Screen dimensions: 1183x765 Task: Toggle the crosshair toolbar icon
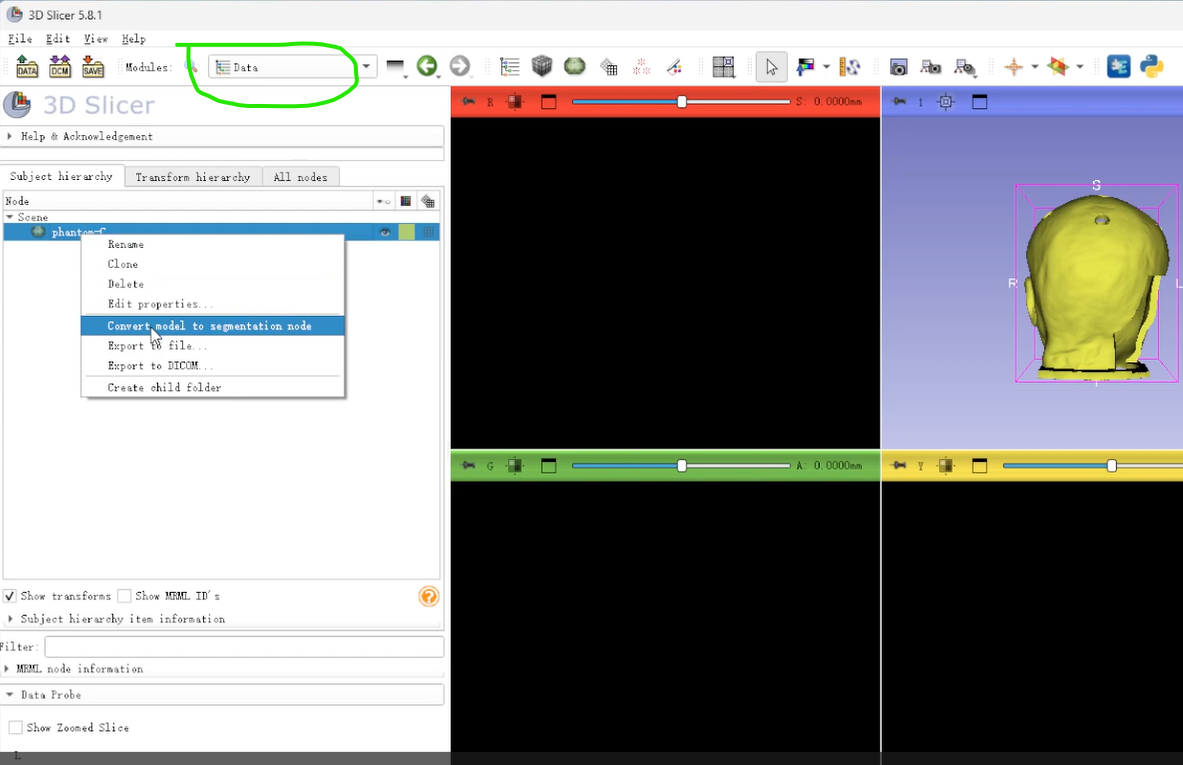[x=1013, y=67]
